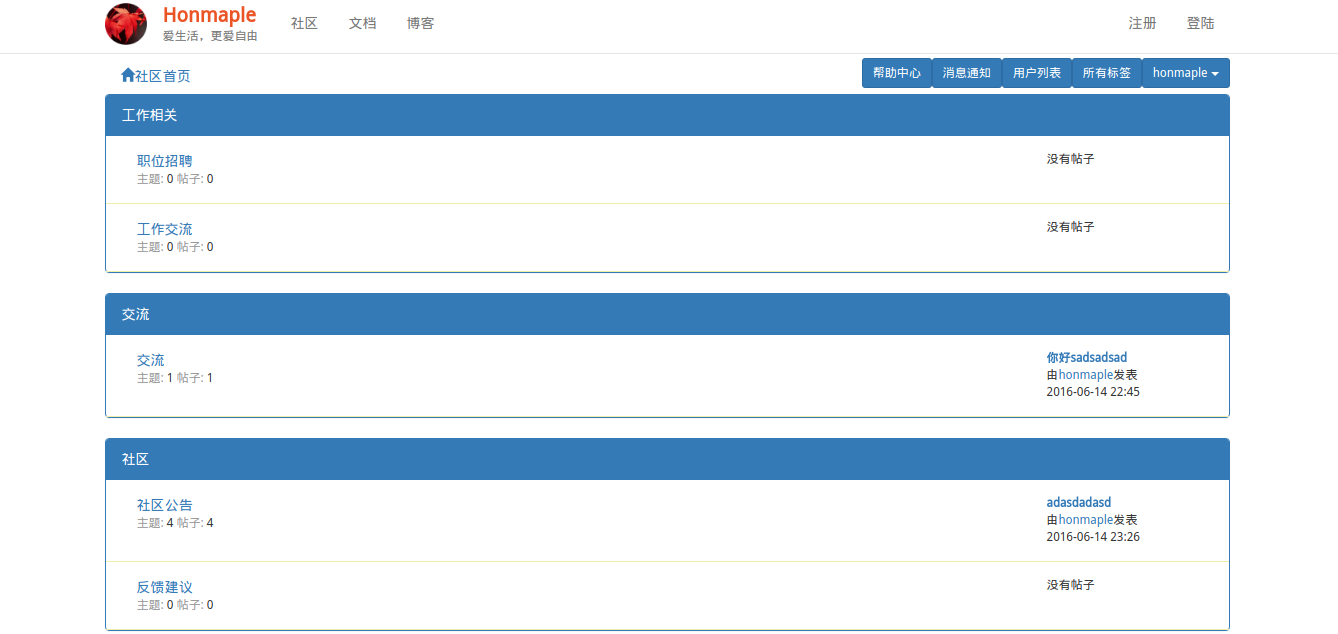
Task: Click honmaple author of 你好sadsadsad
Action: [1086, 374]
